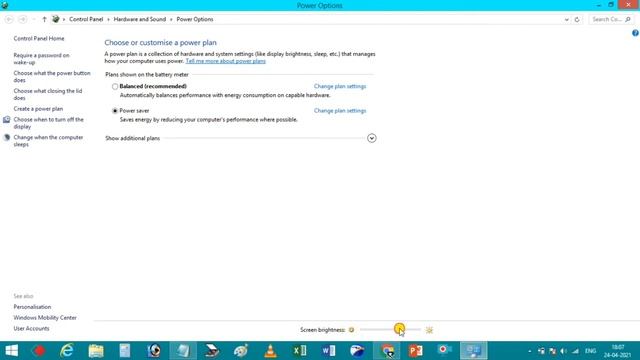Click the display icon beside turn off display

[7, 120]
